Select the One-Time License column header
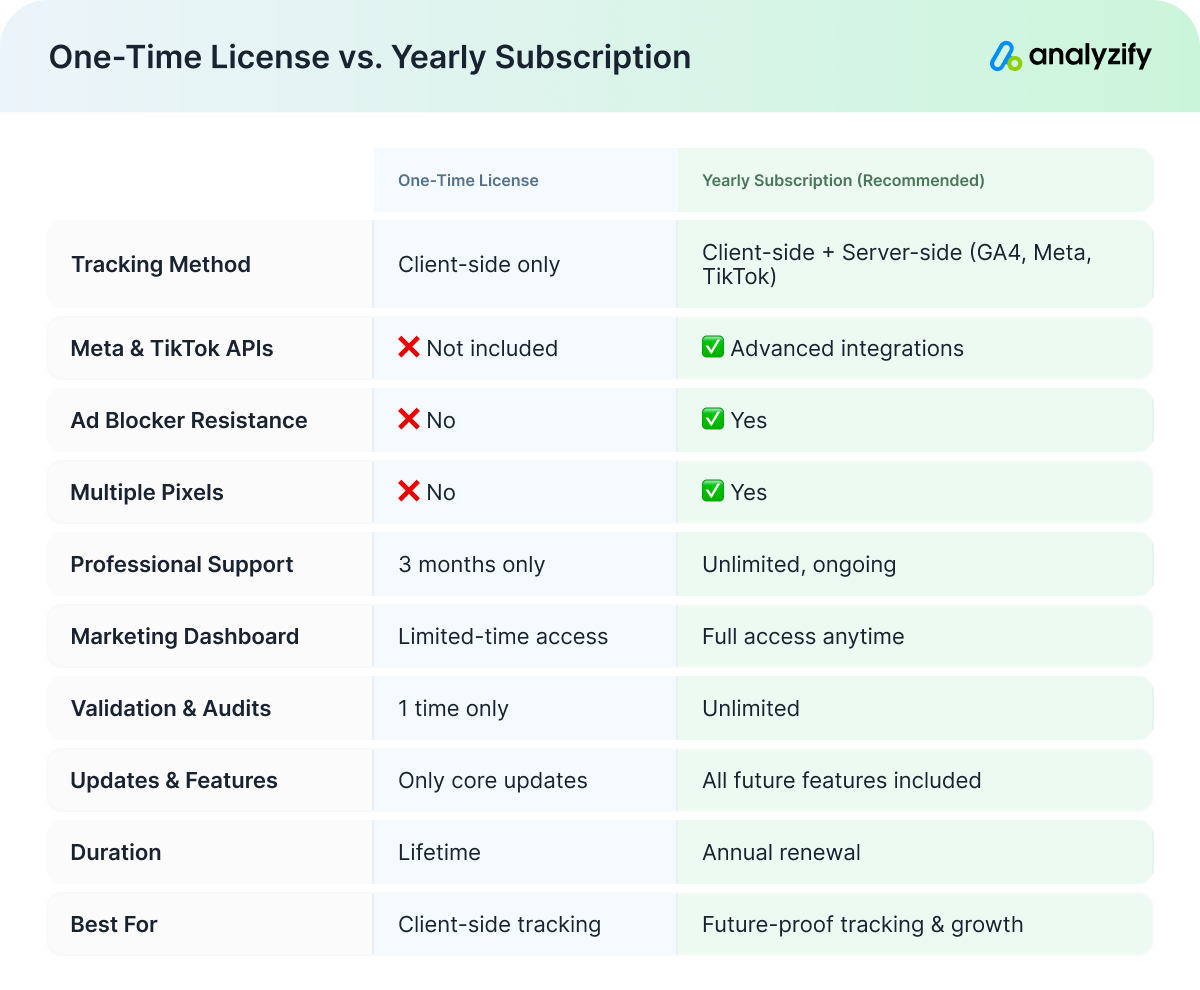This screenshot has width=1200, height=990. tap(468, 181)
